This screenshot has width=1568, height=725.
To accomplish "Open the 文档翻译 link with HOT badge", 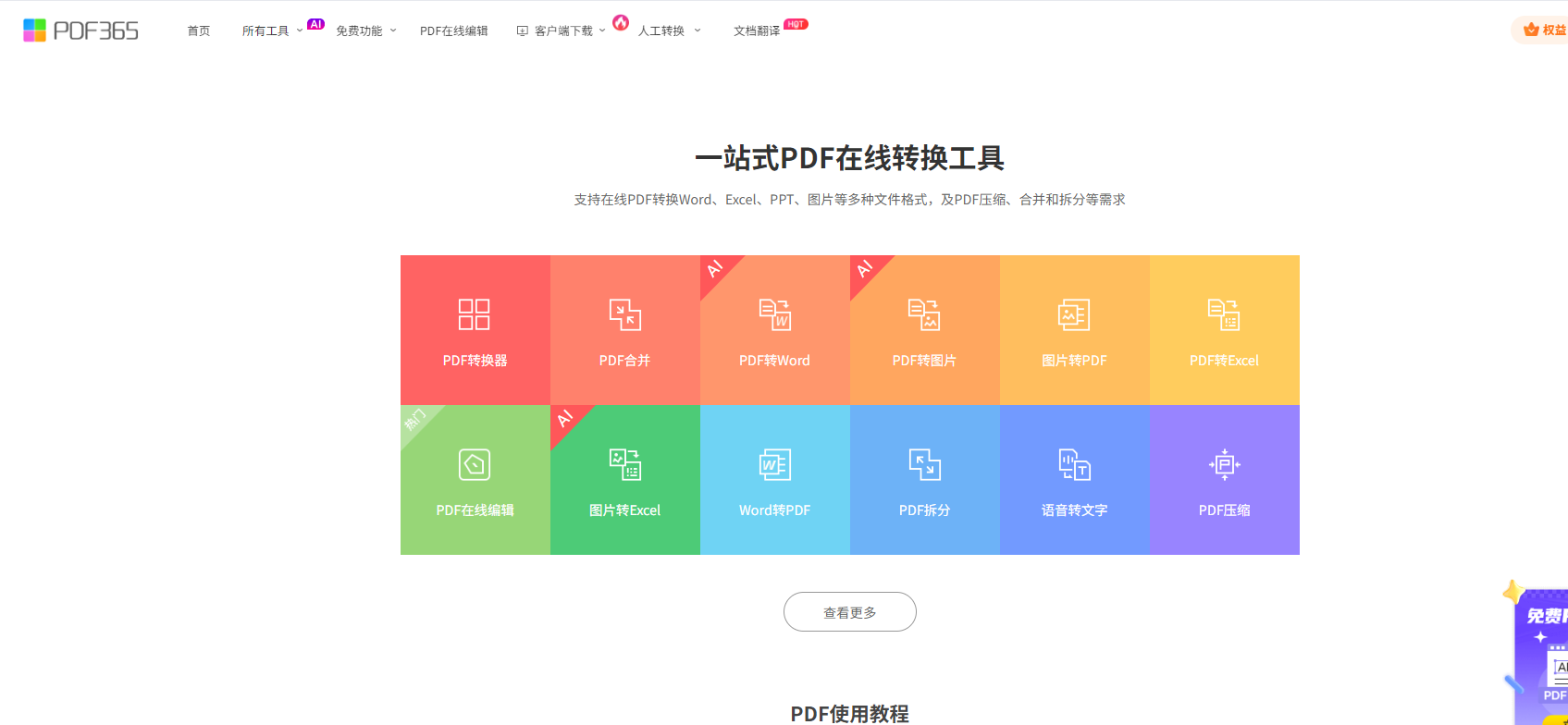I will click(757, 31).
